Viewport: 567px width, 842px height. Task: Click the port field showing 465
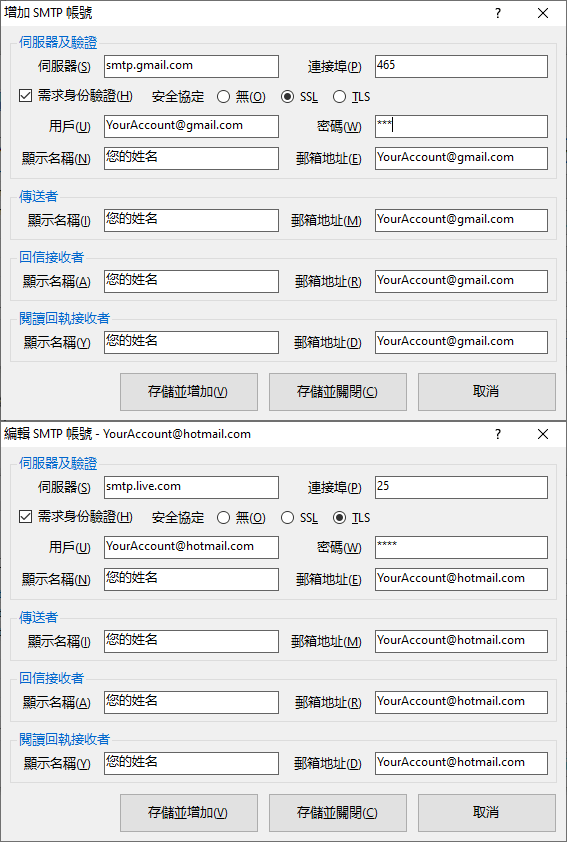(461, 67)
